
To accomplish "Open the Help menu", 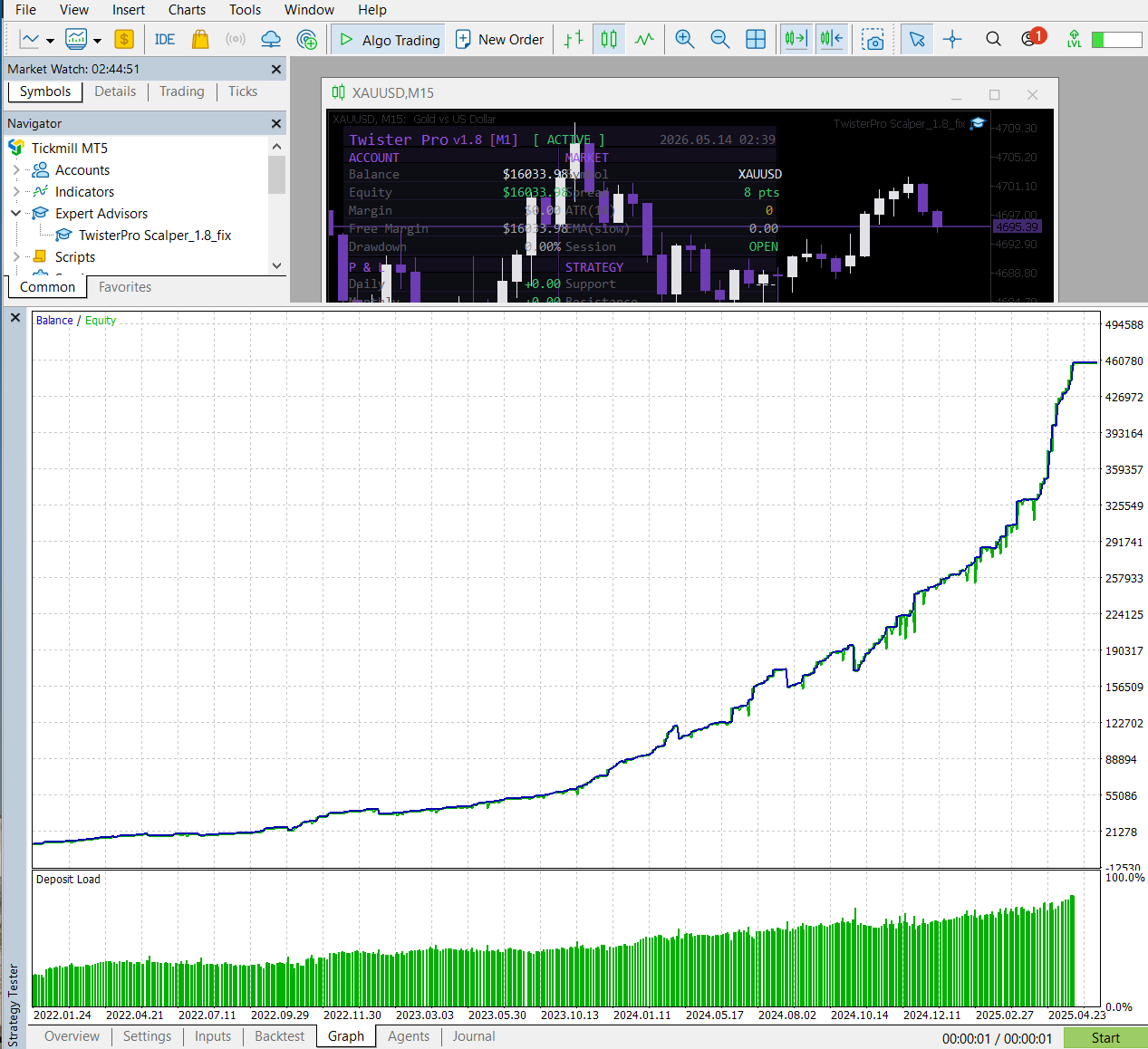I will [x=372, y=10].
